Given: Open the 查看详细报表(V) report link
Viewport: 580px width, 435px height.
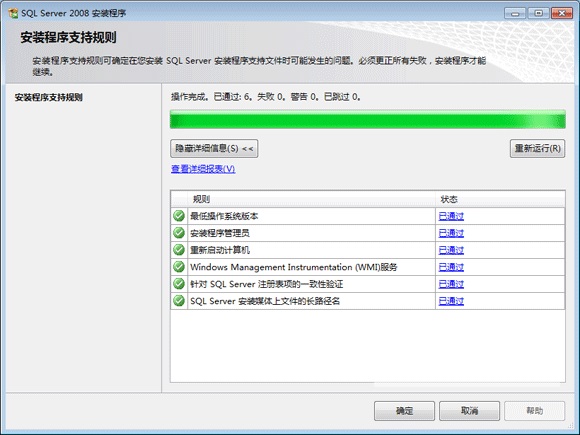Looking at the screenshot, I should (x=203, y=169).
